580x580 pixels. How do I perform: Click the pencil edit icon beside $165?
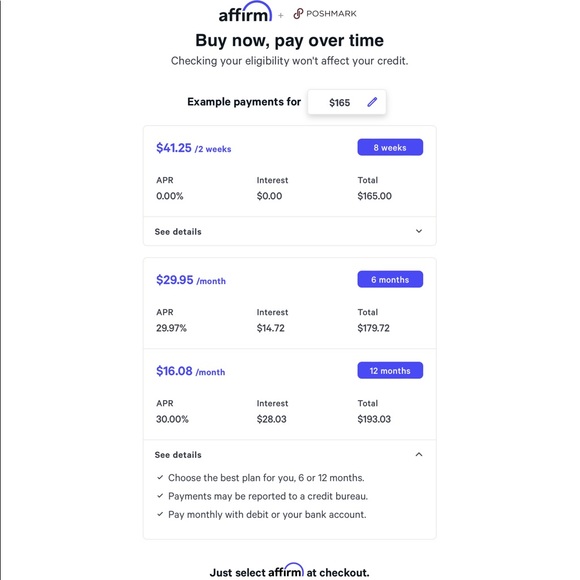pos(372,102)
